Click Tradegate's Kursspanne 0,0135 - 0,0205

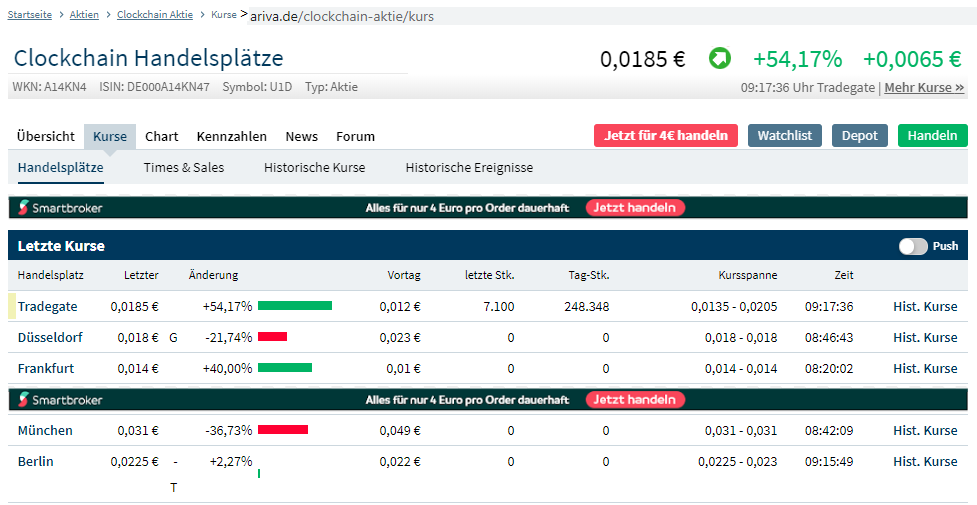(734, 306)
